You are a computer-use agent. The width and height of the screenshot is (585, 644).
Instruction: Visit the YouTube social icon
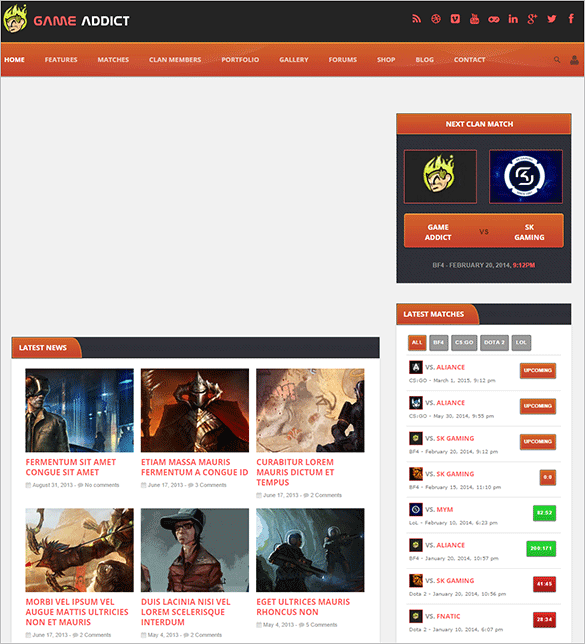pyautogui.click(x=474, y=19)
